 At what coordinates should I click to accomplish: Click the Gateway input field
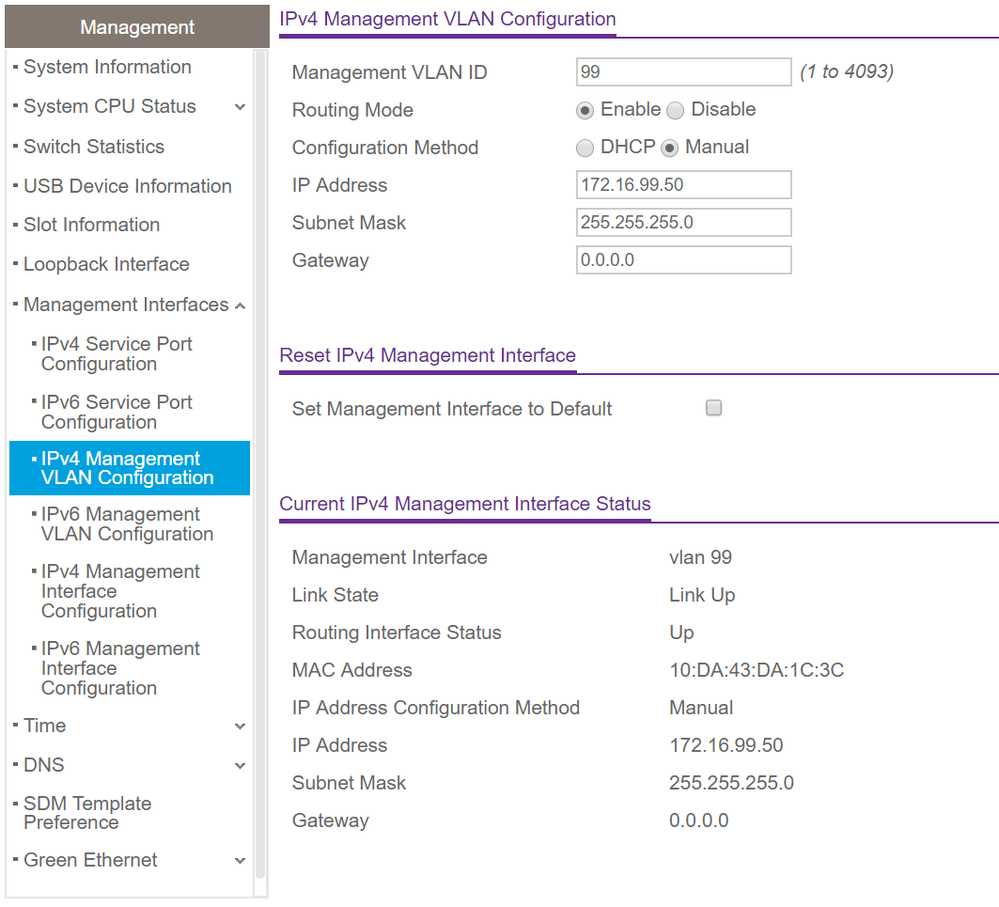tap(684, 260)
